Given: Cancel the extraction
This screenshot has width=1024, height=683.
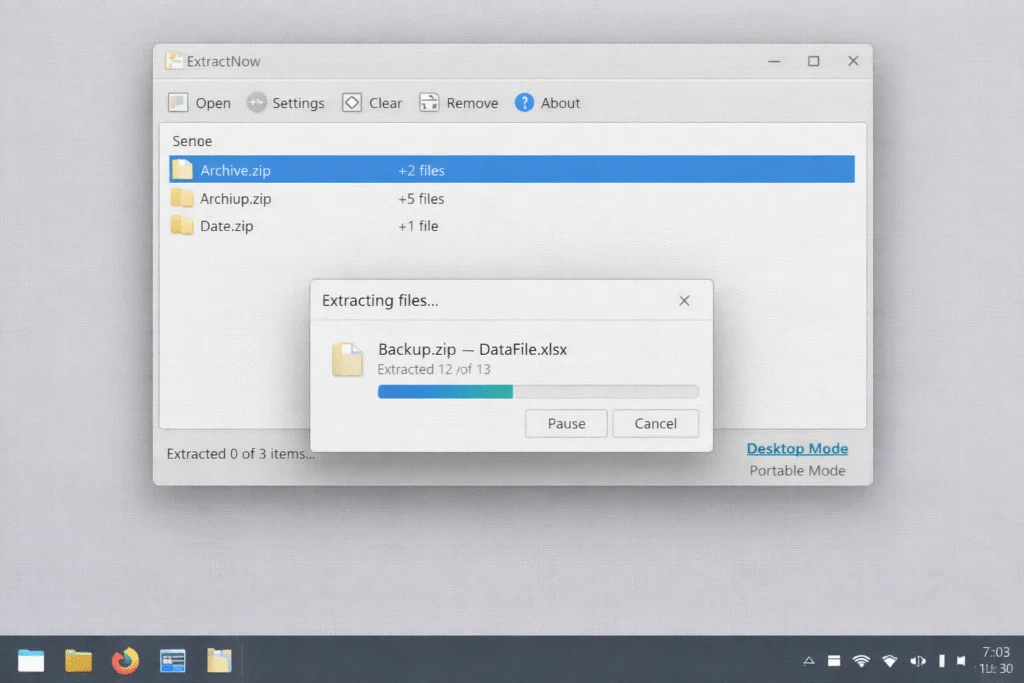Looking at the screenshot, I should (x=656, y=423).
